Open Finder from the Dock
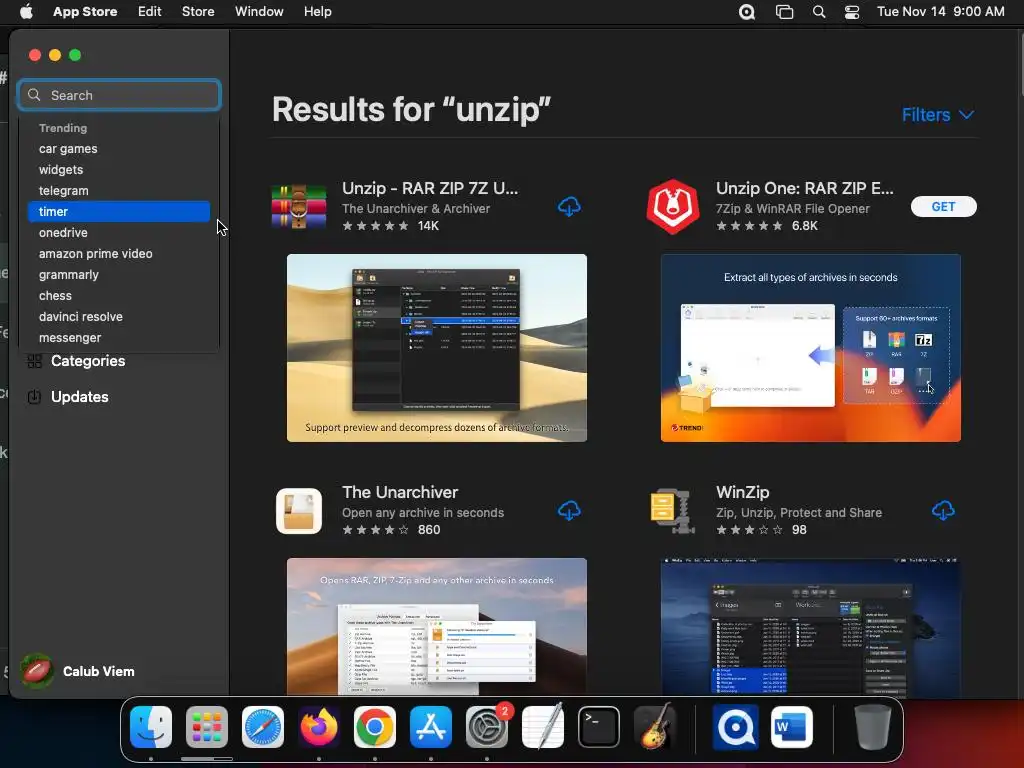The image size is (1024, 768). pos(151,727)
